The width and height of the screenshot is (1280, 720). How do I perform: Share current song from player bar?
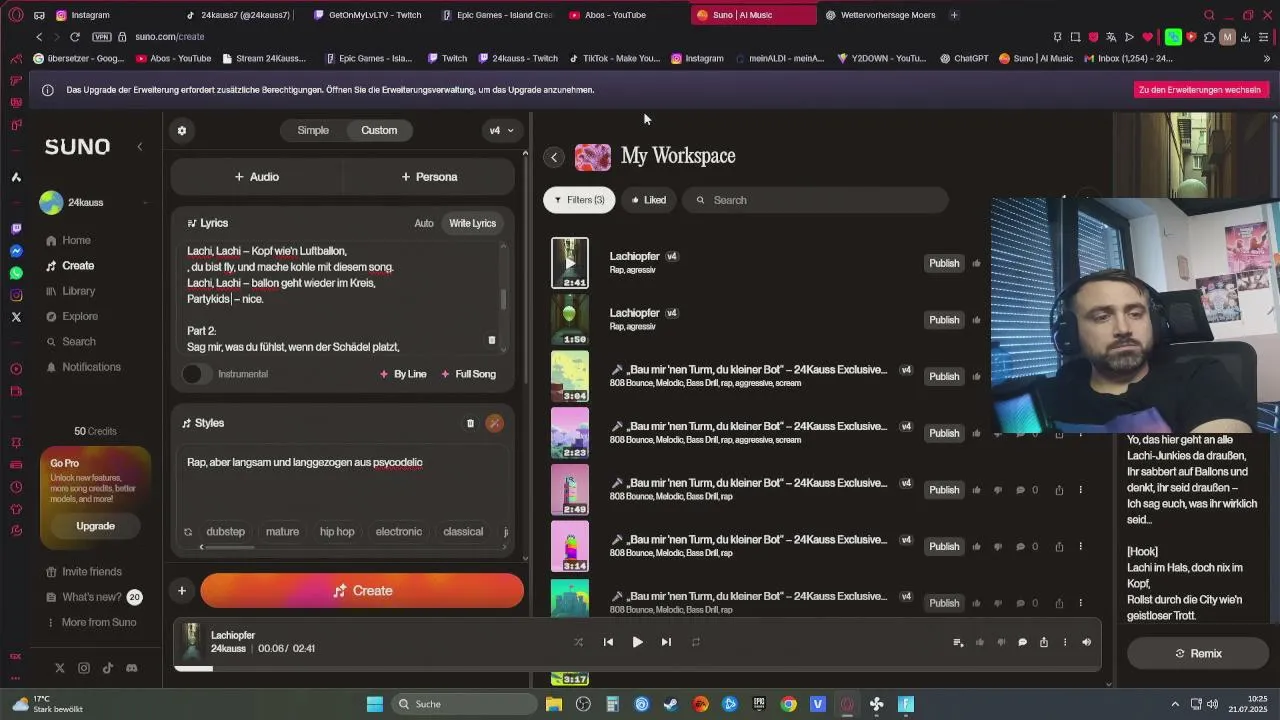(x=1044, y=642)
